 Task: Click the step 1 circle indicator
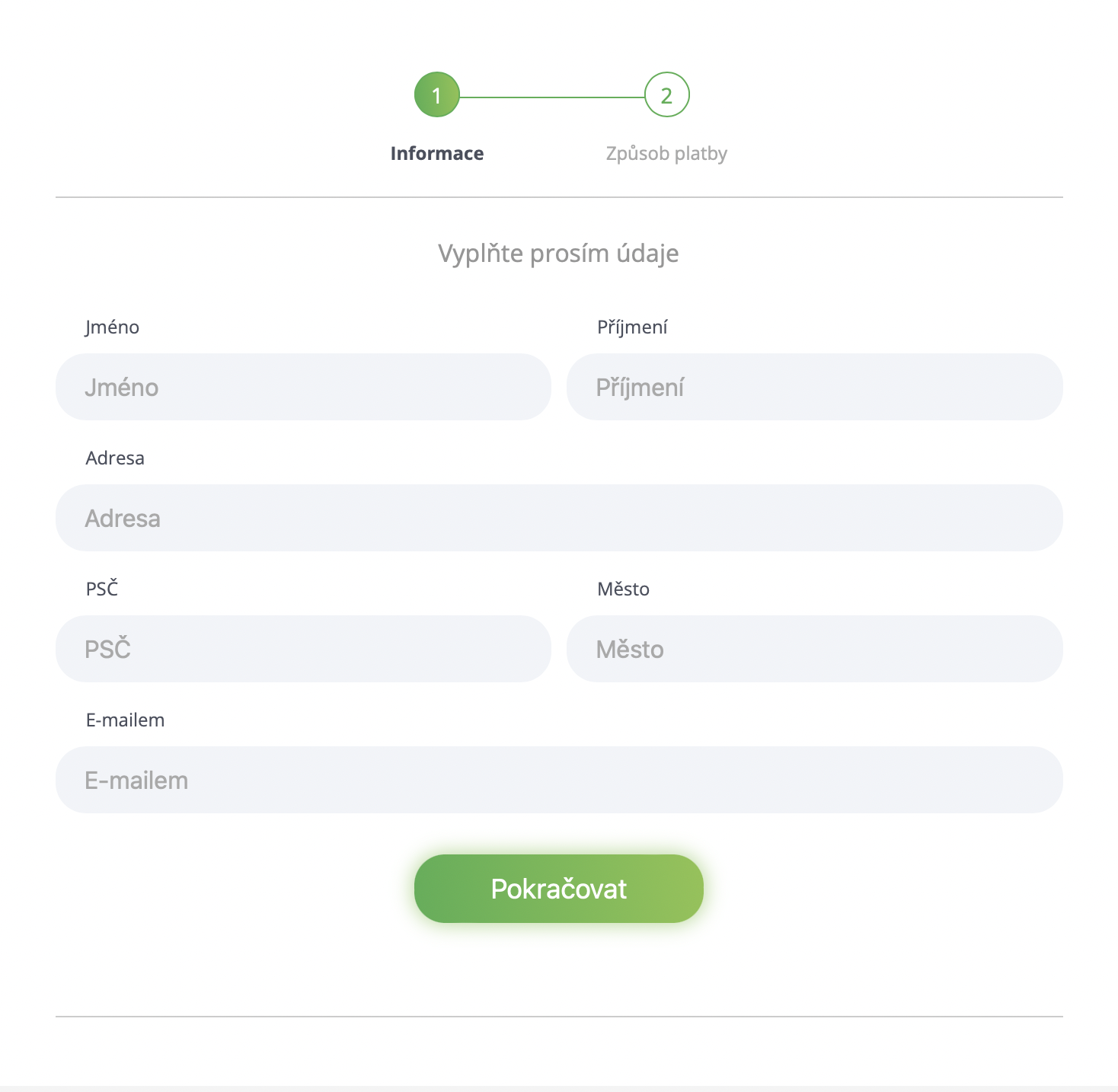point(436,95)
